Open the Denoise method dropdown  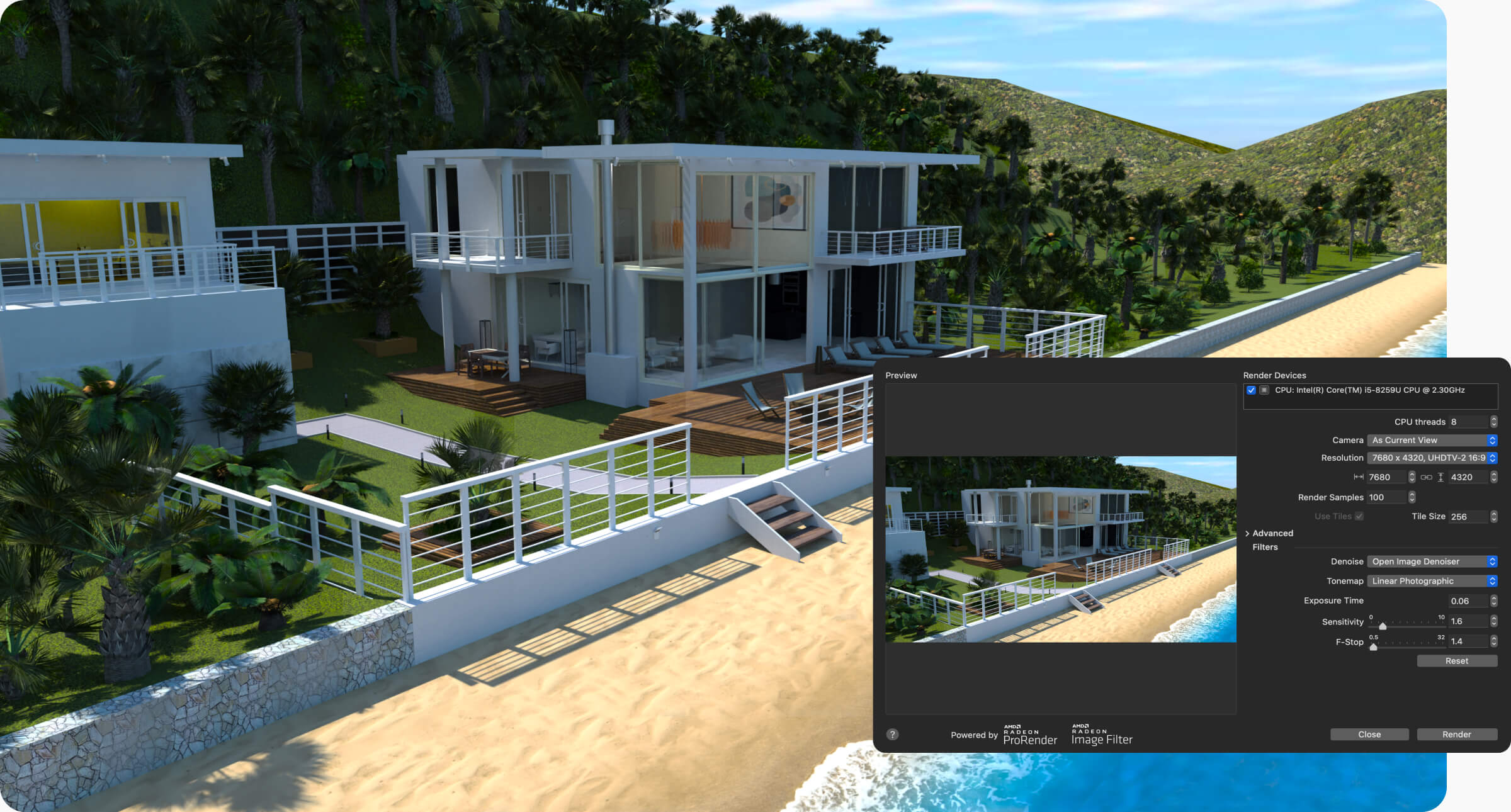pos(1433,561)
